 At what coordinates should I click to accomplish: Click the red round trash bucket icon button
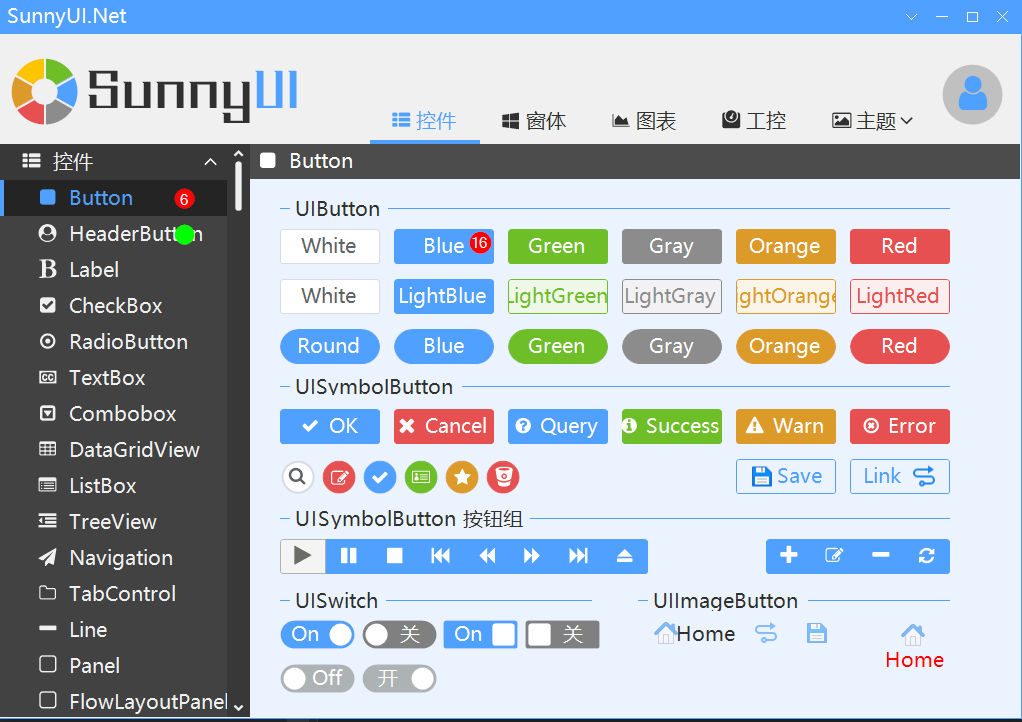pos(503,477)
